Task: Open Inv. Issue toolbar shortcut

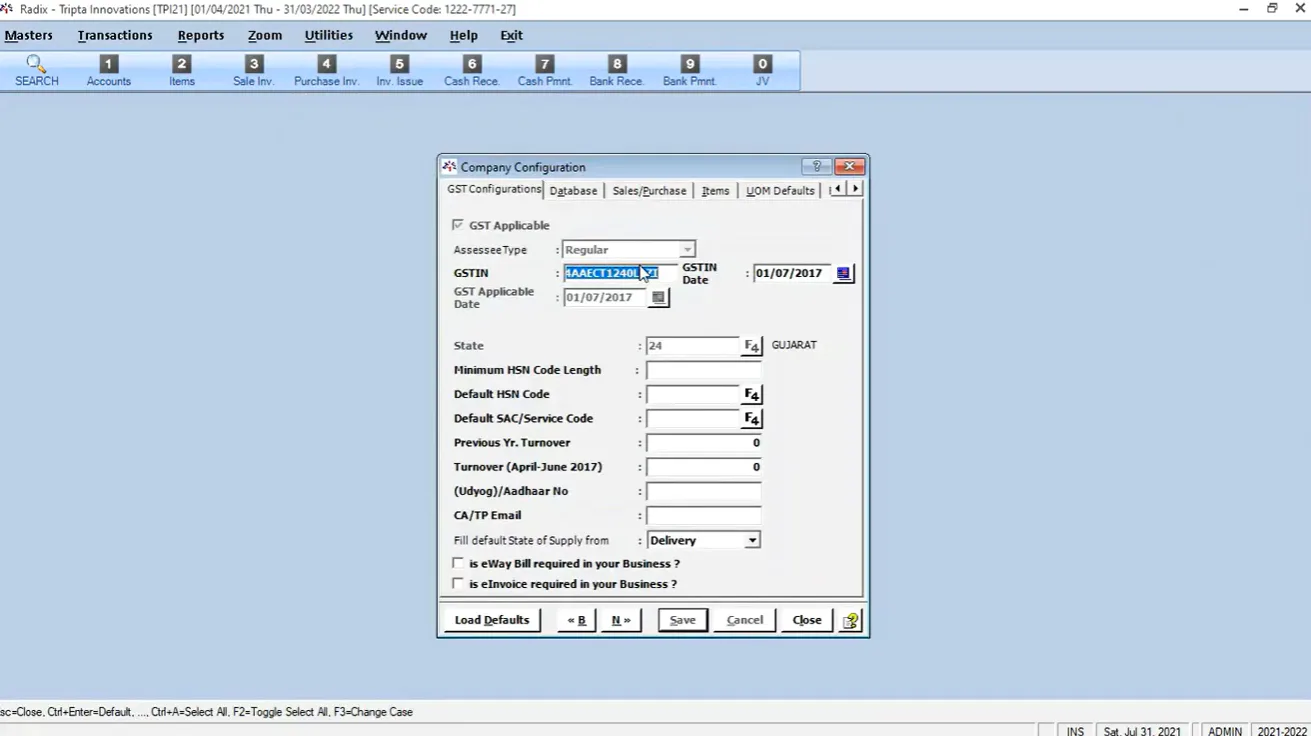Action: pyautogui.click(x=399, y=71)
